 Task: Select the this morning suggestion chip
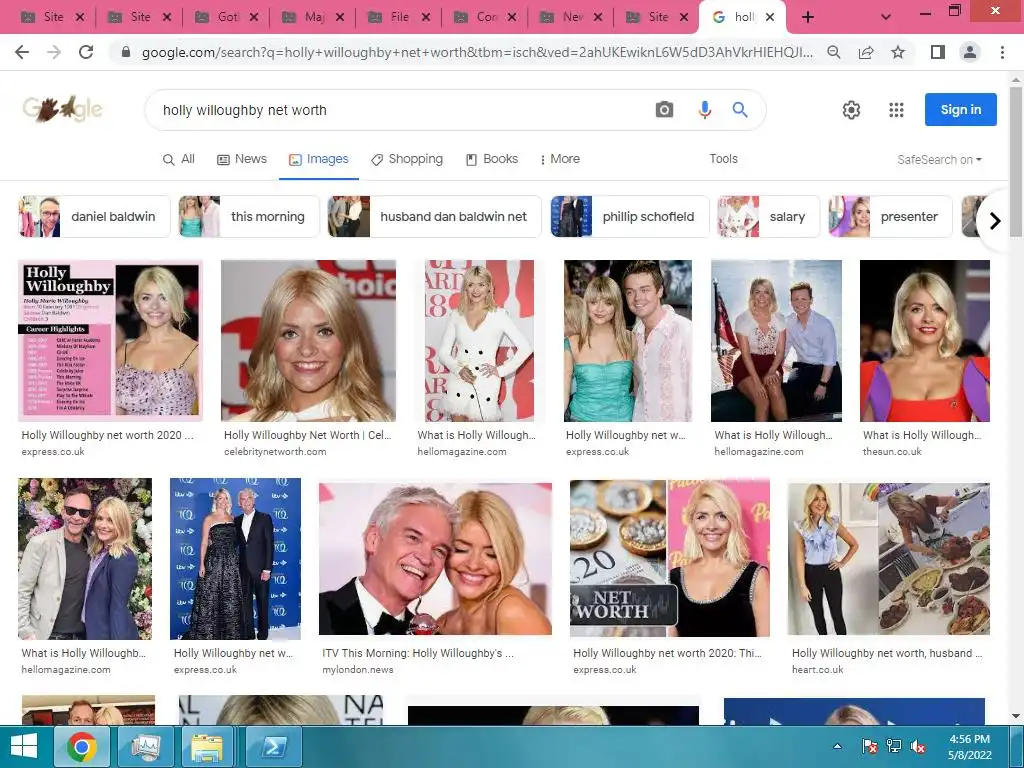pos(249,216)
